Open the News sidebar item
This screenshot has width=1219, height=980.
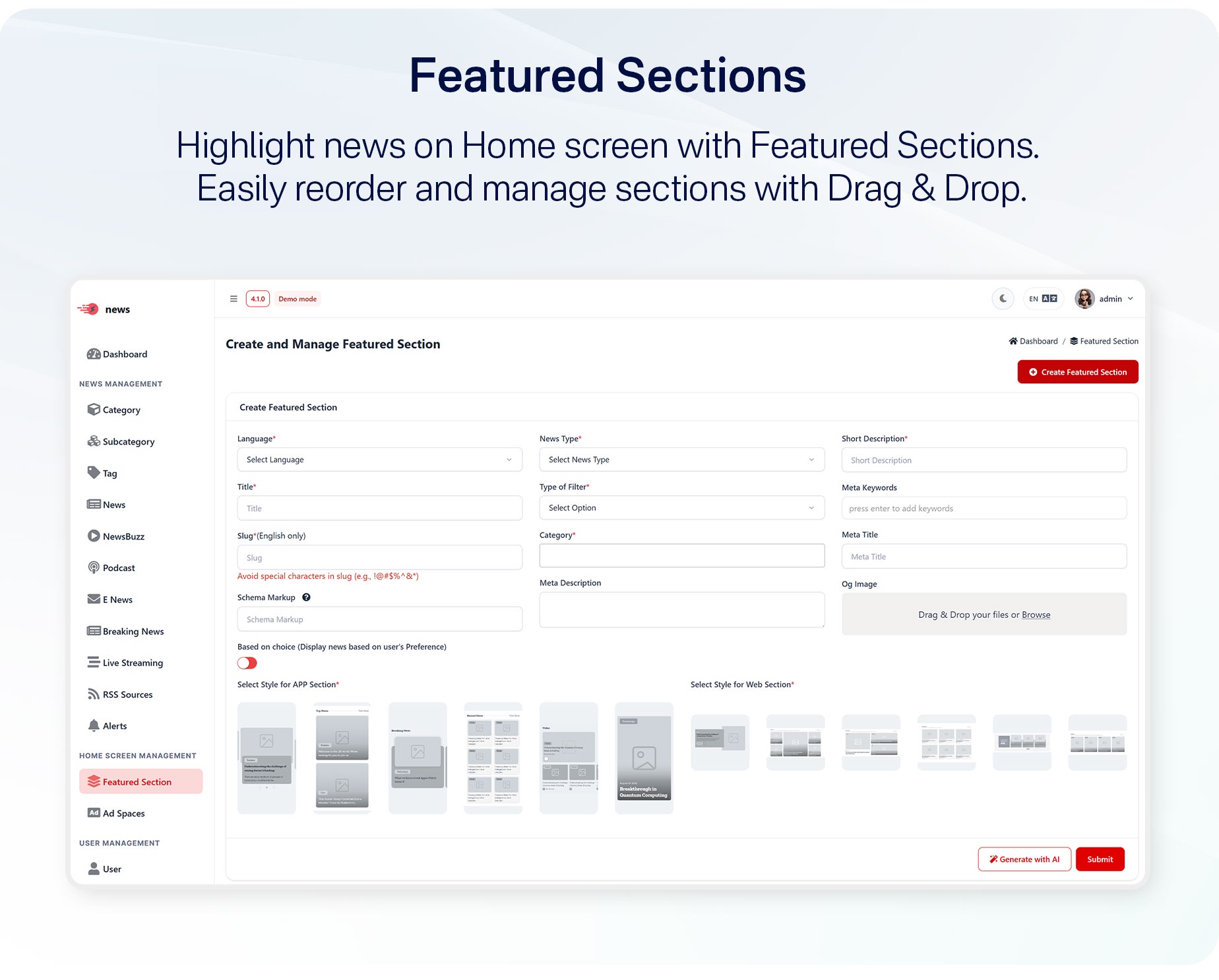(106, 505)
